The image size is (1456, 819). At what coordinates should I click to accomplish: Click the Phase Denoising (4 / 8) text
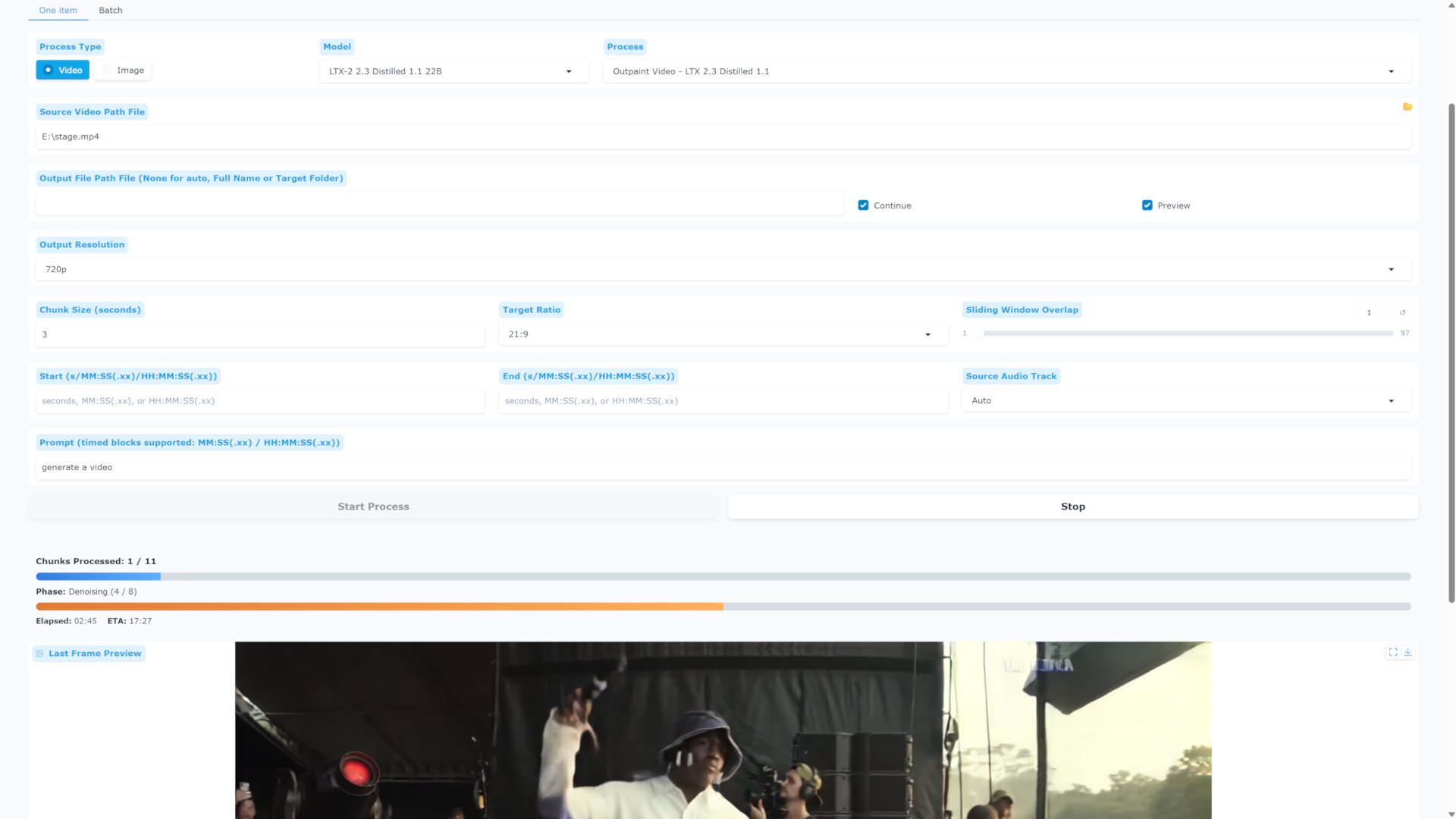86,591
